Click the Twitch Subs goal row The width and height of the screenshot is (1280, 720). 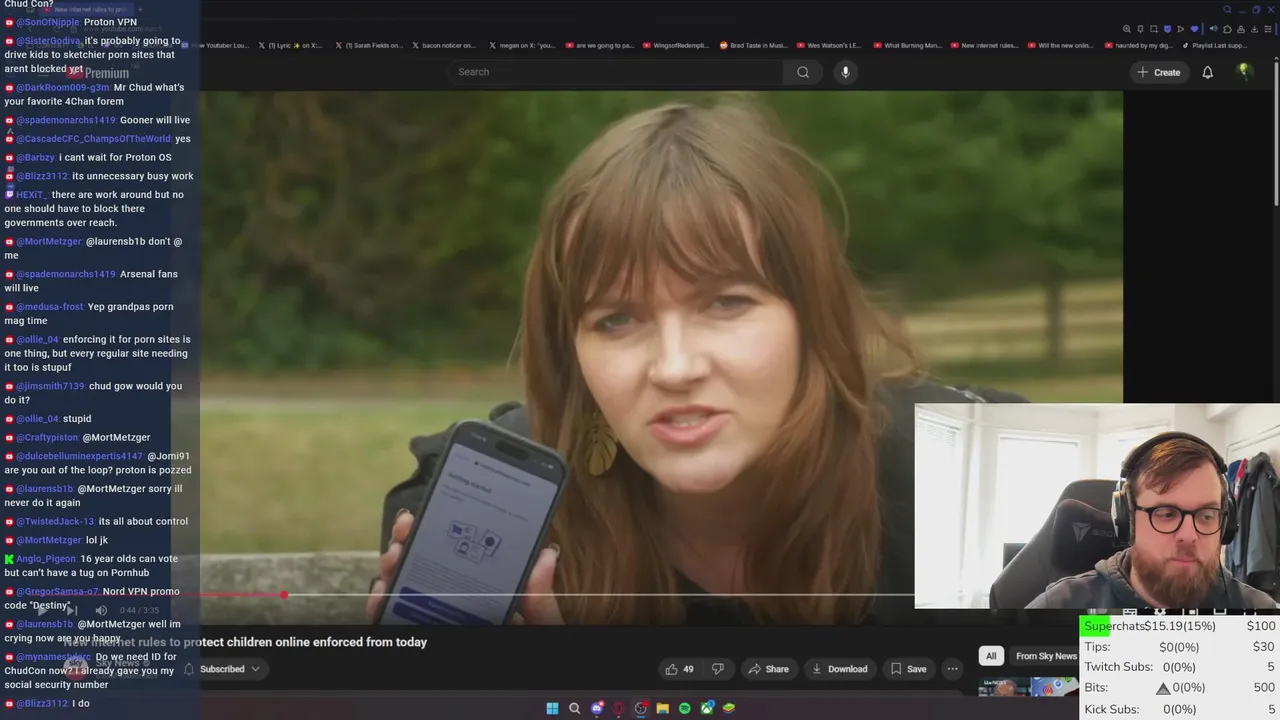tap(1180, 667)
